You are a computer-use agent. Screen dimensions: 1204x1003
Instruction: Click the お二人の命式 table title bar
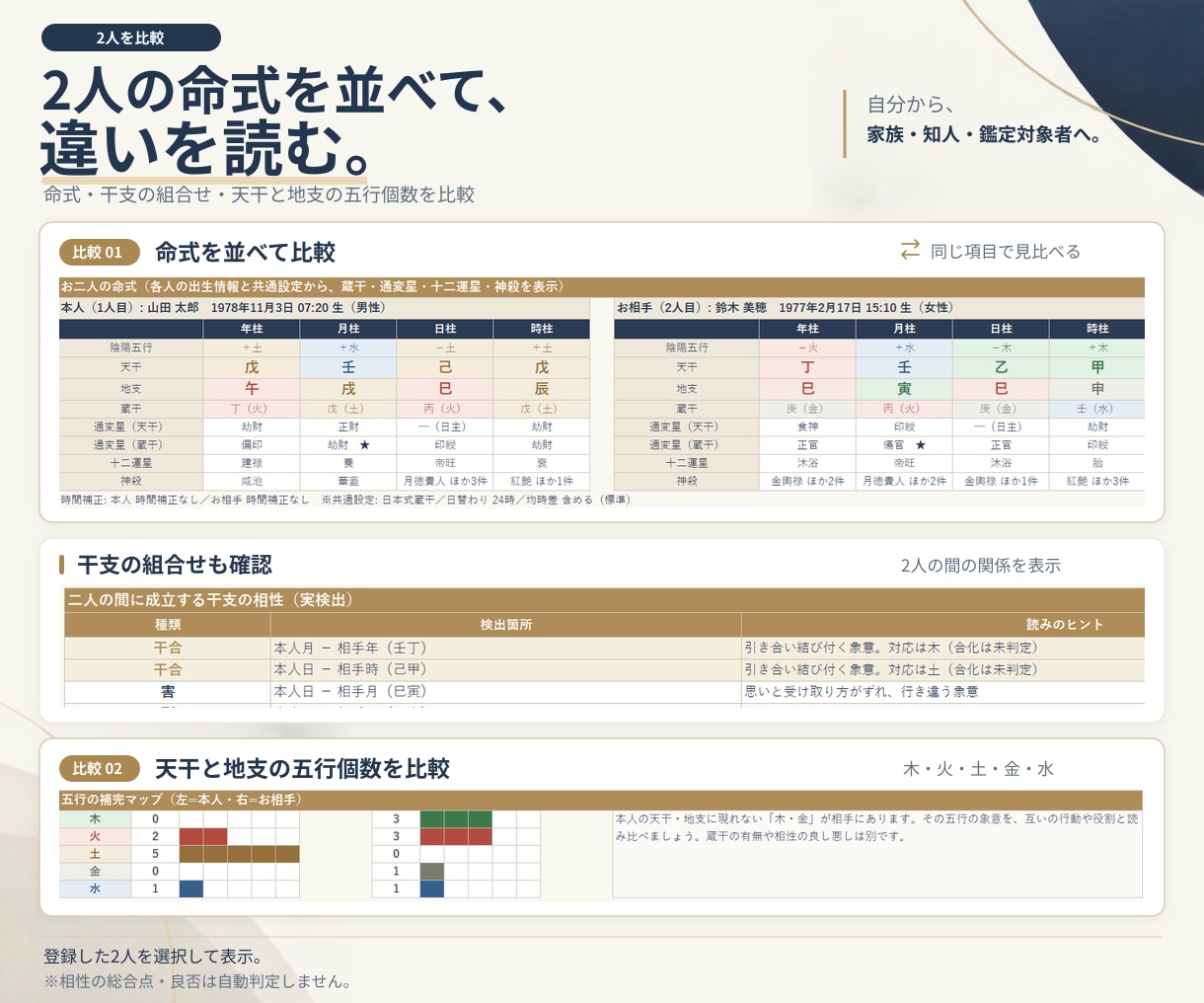(x=602, y=287)
